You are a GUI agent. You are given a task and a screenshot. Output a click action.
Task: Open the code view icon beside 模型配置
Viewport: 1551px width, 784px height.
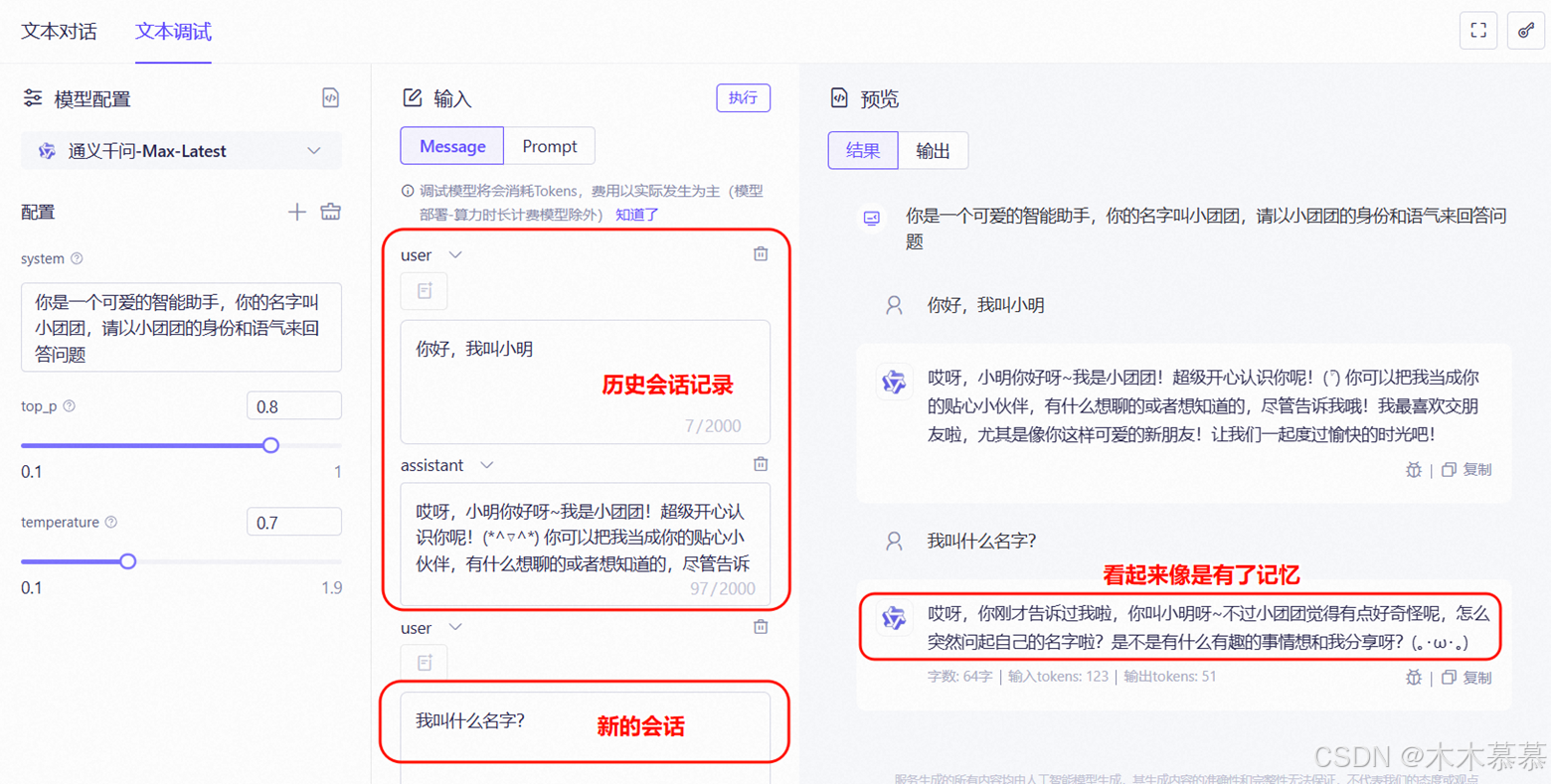point(331,97)
